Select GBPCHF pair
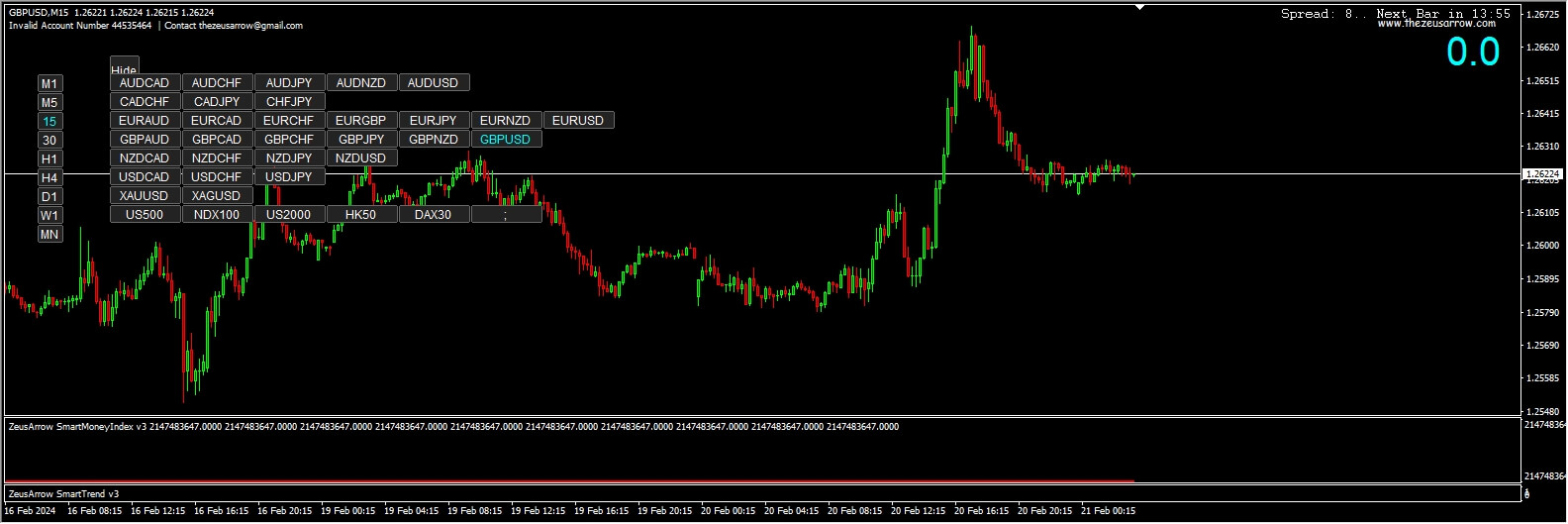 pos(289,140)
